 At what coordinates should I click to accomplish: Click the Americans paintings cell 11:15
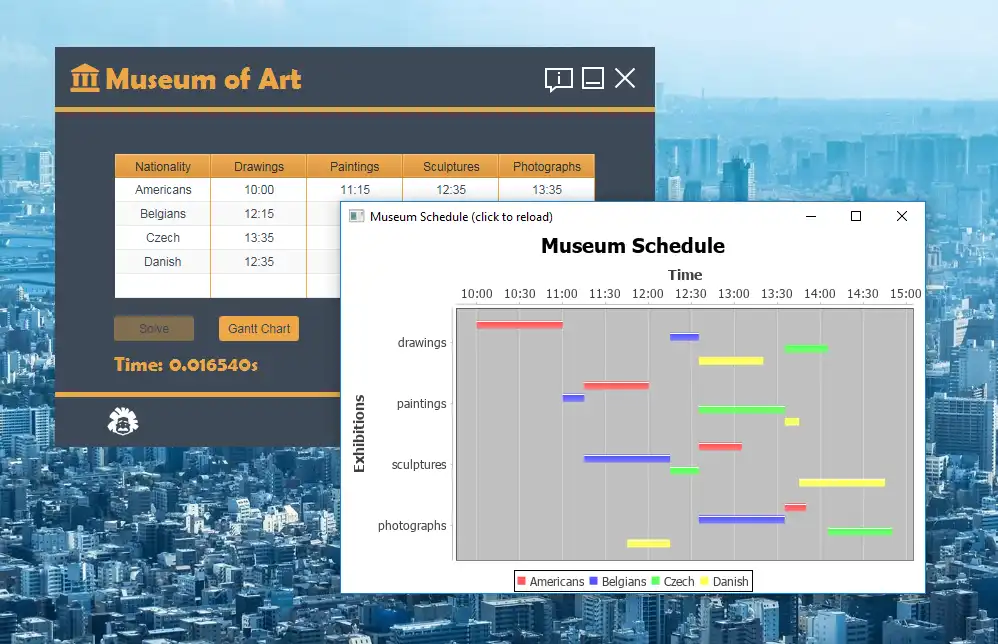355,190
